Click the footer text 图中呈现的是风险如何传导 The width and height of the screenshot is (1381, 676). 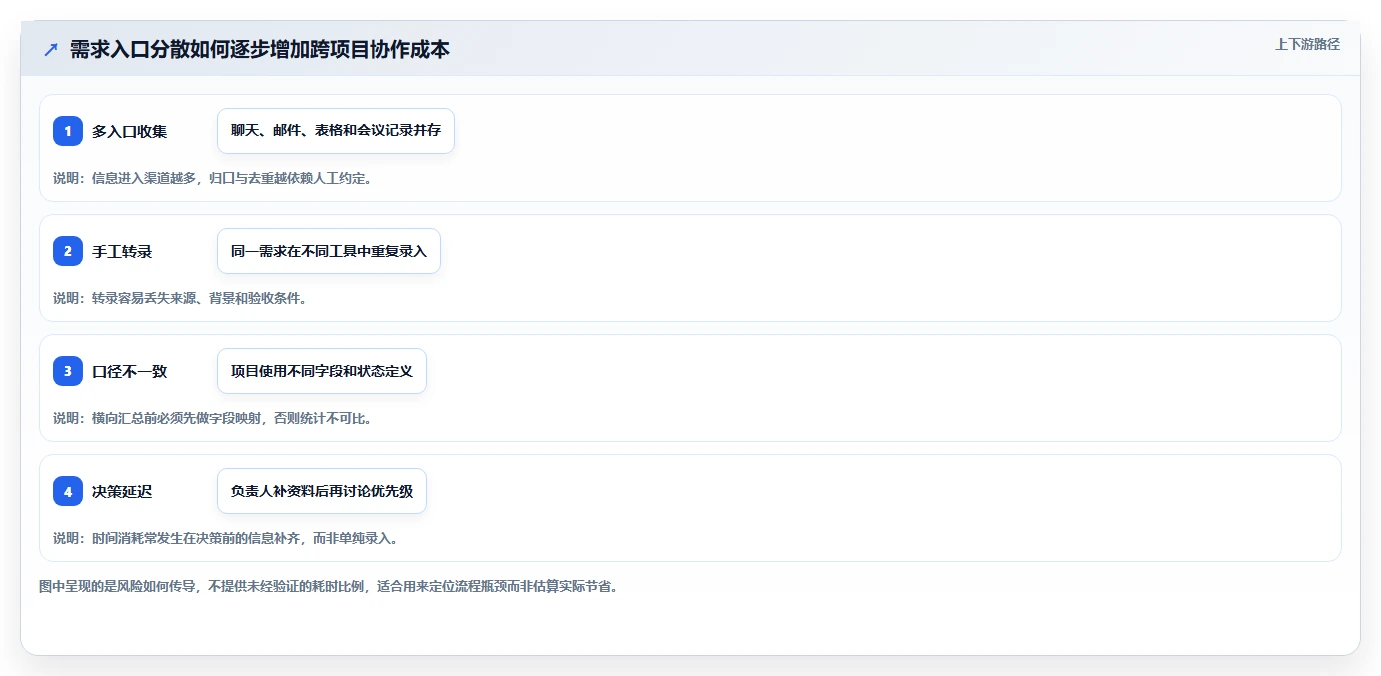pos(118,586)
